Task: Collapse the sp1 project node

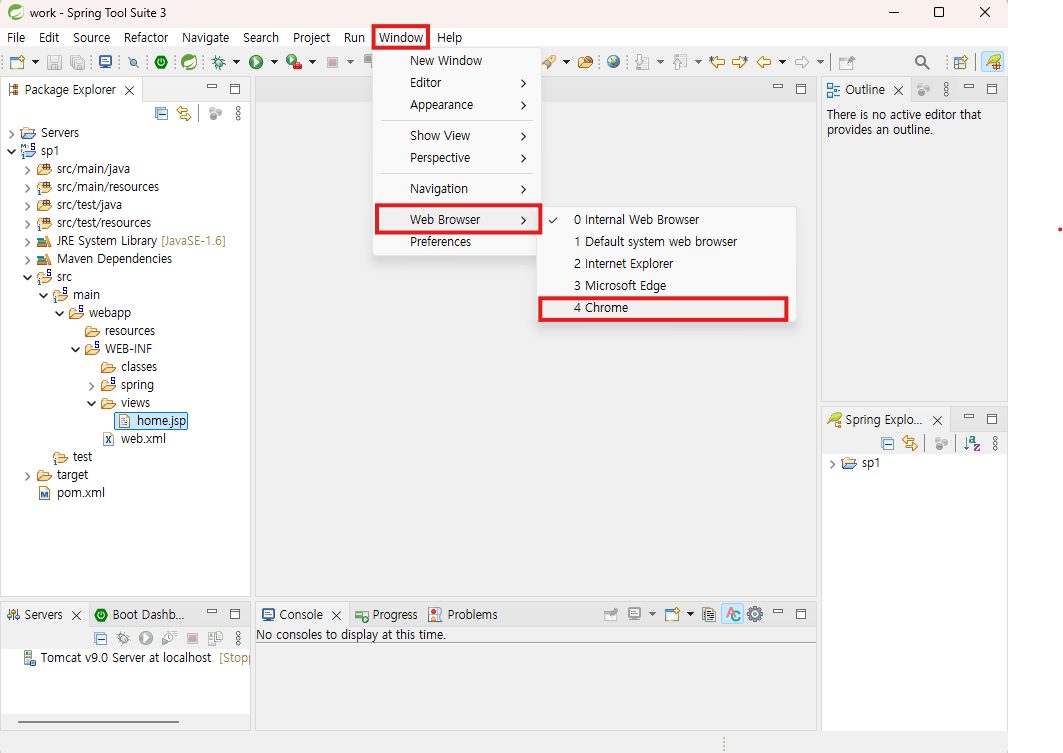Action: point(12,151)
